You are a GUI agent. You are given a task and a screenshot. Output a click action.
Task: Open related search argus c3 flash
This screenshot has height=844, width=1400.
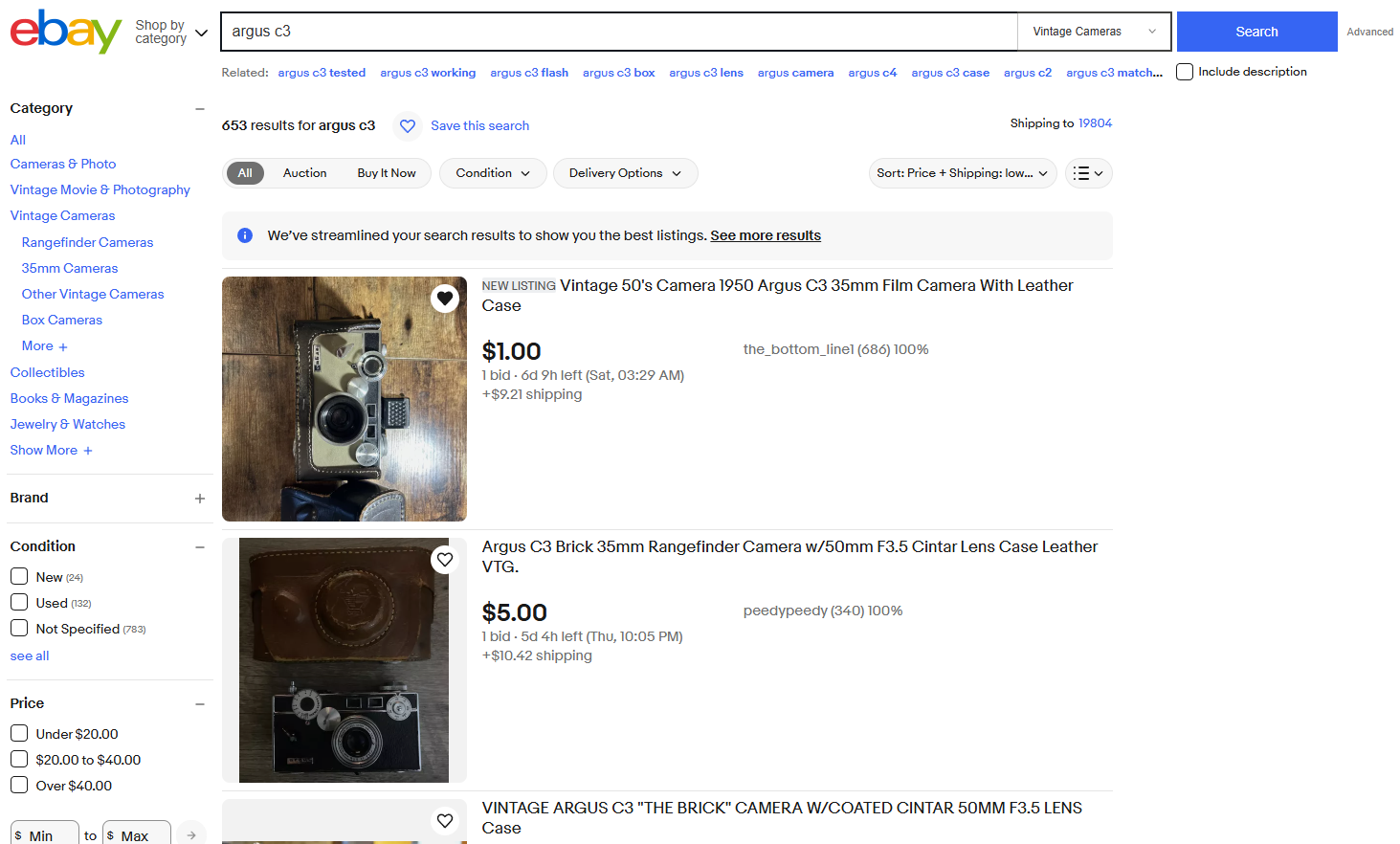[529, 73]
